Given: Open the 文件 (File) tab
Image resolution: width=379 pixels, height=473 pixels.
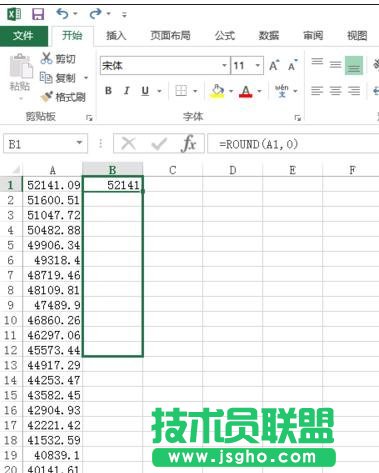Looking at the screenshot, I should point(24,35).
